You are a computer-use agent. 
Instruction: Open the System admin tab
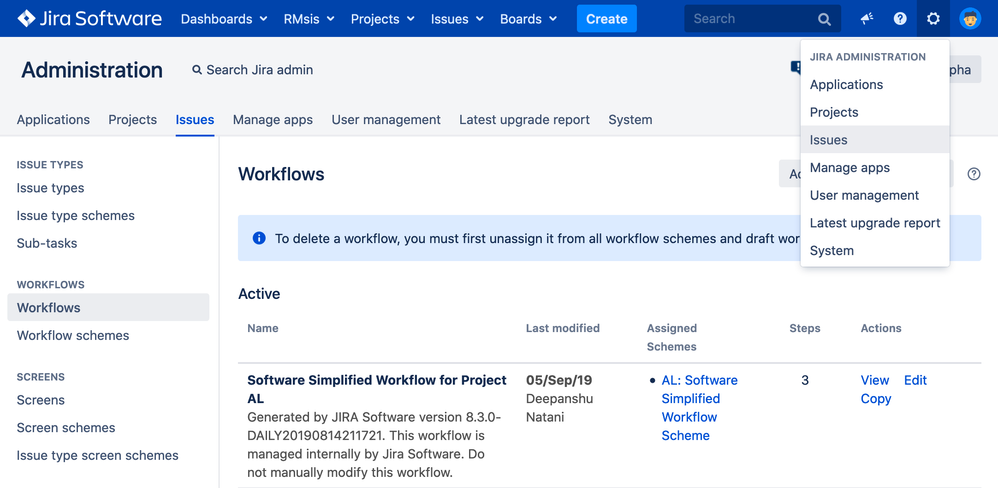[630, 120]
